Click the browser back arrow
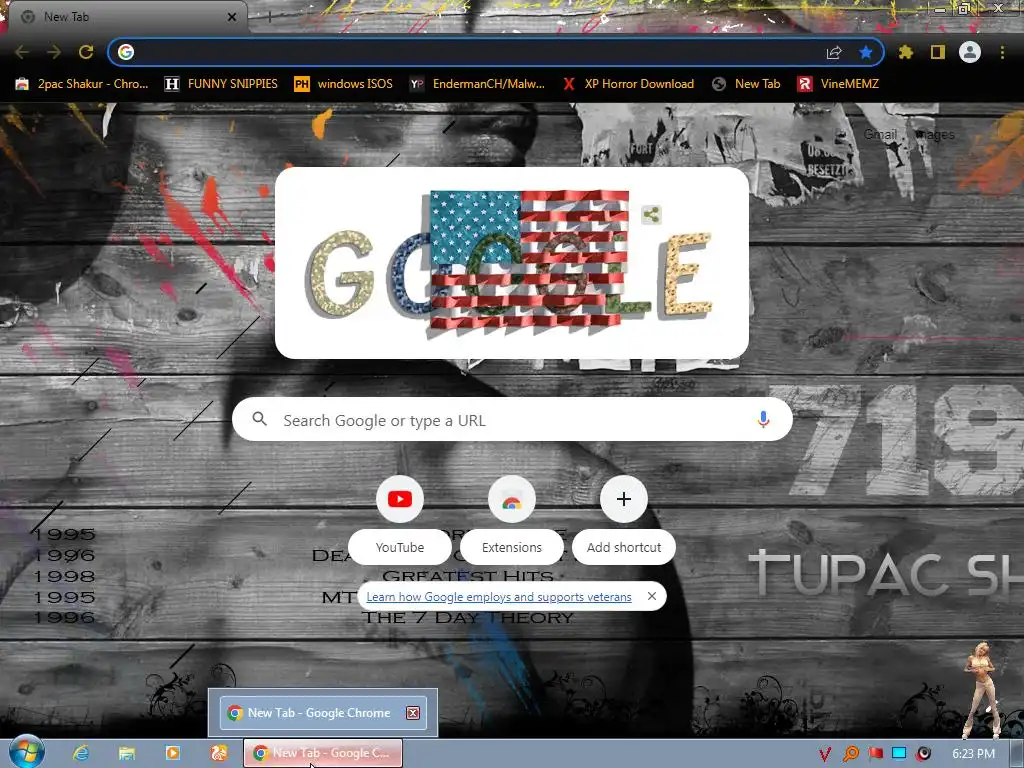This screenshot has height=768, width=1024. [x=22, y=52]
